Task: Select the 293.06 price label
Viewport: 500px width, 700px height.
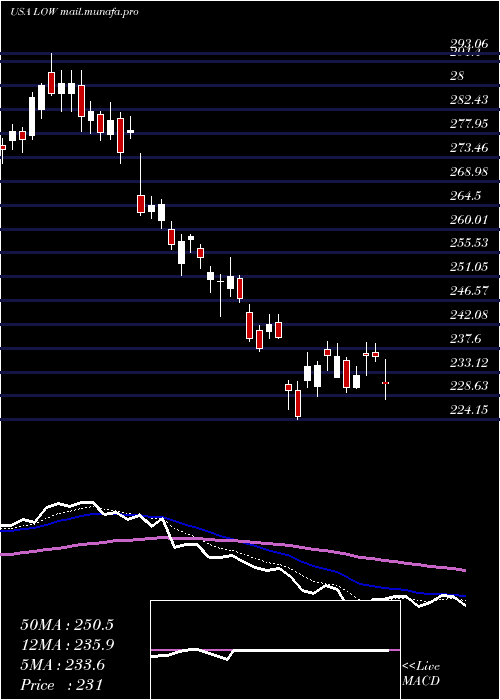Action: tap(468, 43)
